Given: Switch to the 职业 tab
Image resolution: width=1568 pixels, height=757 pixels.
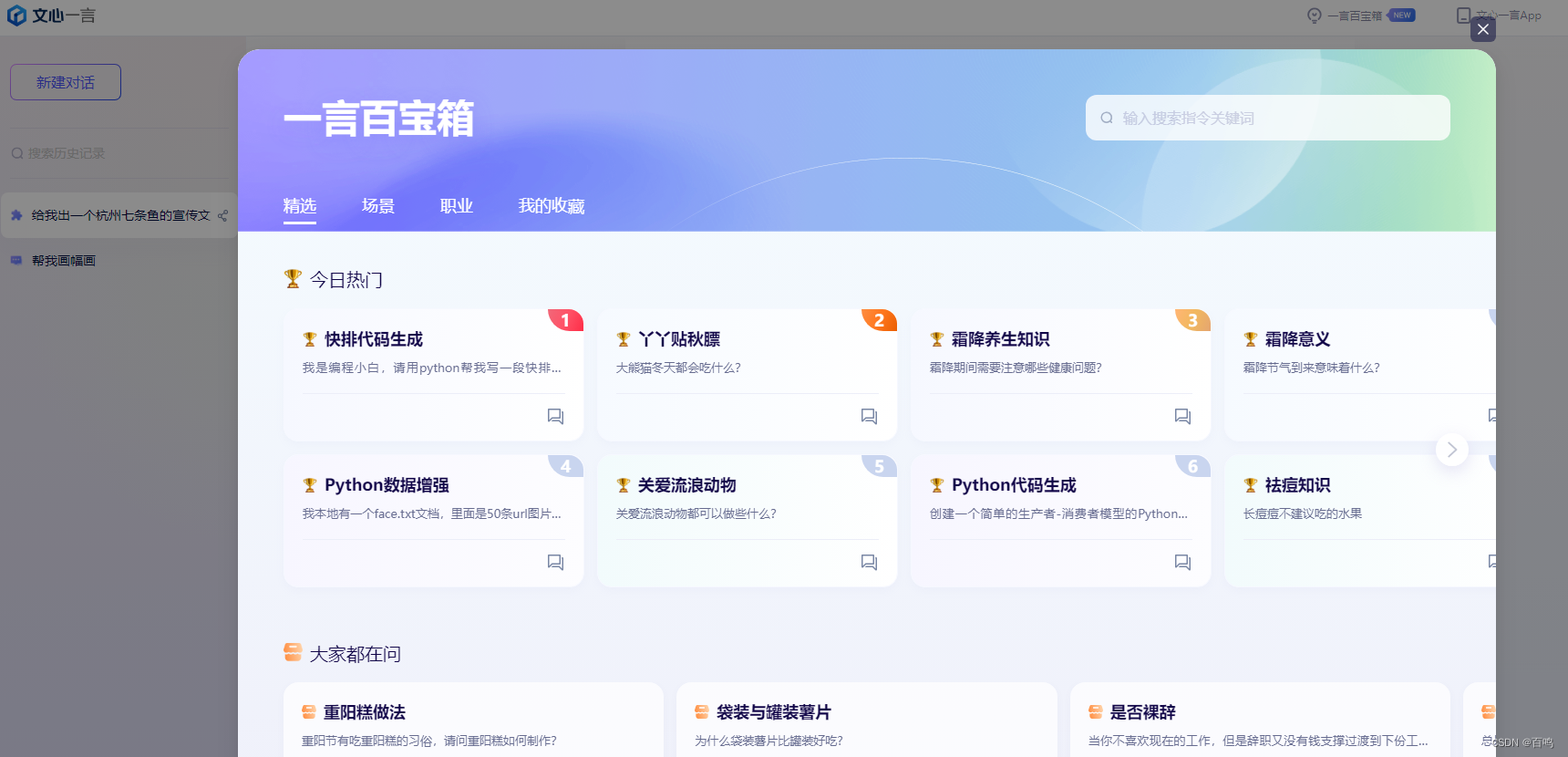Looking at the screenshot, I should point(457,206).
